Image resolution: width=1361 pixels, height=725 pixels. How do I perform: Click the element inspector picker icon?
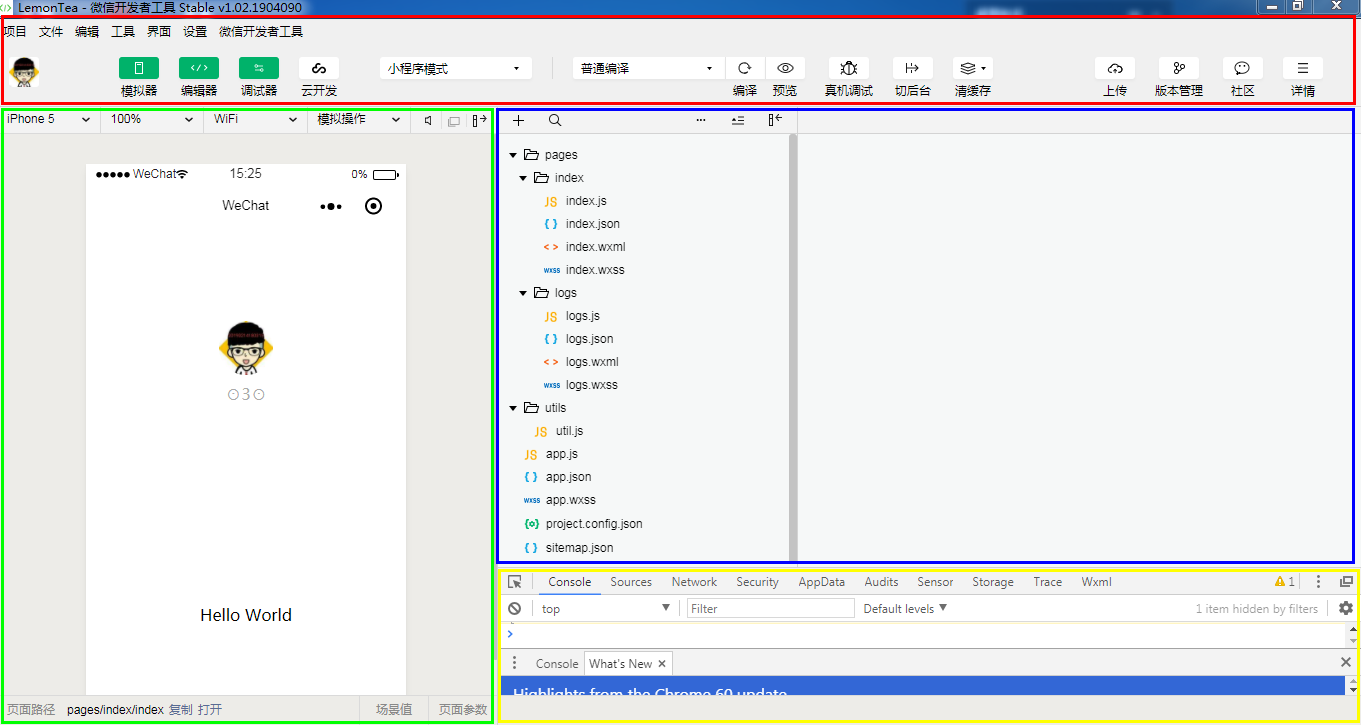tap(515, 582)
